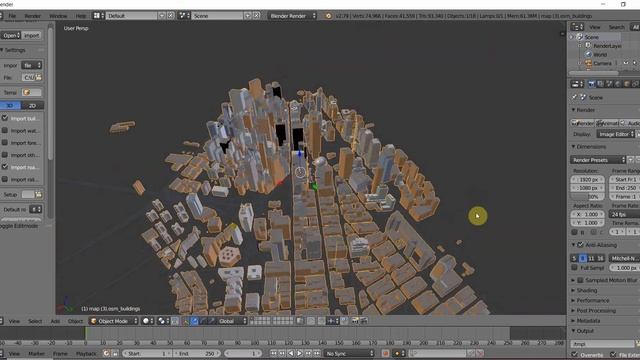The width and height of the screenshot is (640, 360).
Task: Click the screen layout browse icon
Action: click(x=98, y=16)
